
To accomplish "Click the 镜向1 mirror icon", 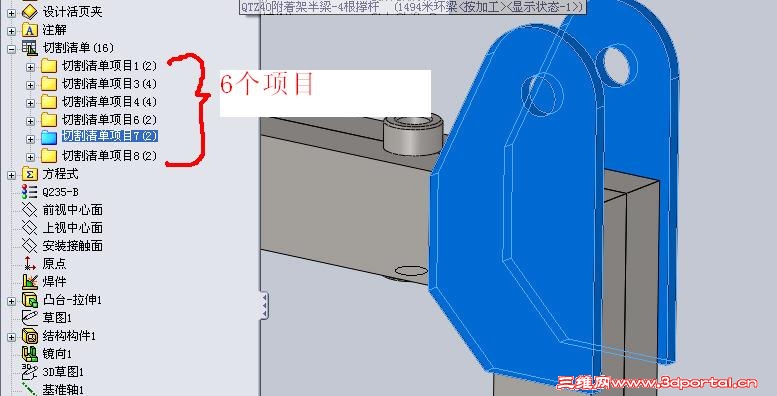I will coord(30,354).
